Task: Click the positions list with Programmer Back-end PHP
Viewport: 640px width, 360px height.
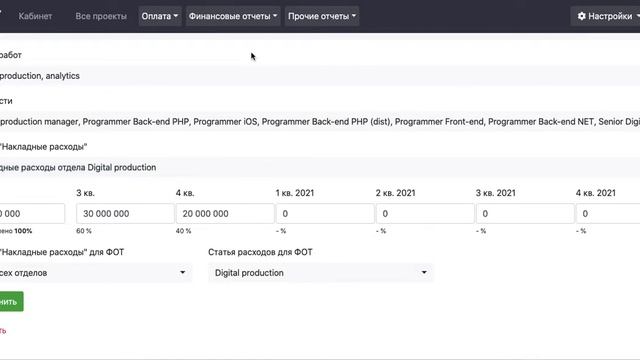Action: pyautogui.click(x=320, y=122)
